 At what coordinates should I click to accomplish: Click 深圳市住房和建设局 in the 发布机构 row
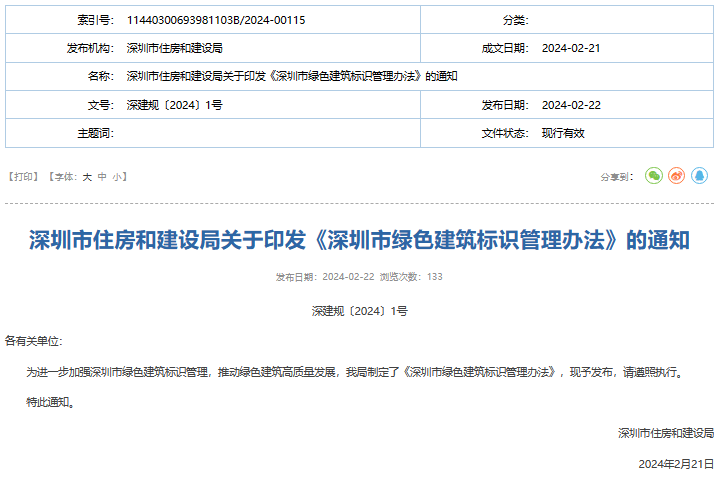pyautogui.click(x=174, y=48)
